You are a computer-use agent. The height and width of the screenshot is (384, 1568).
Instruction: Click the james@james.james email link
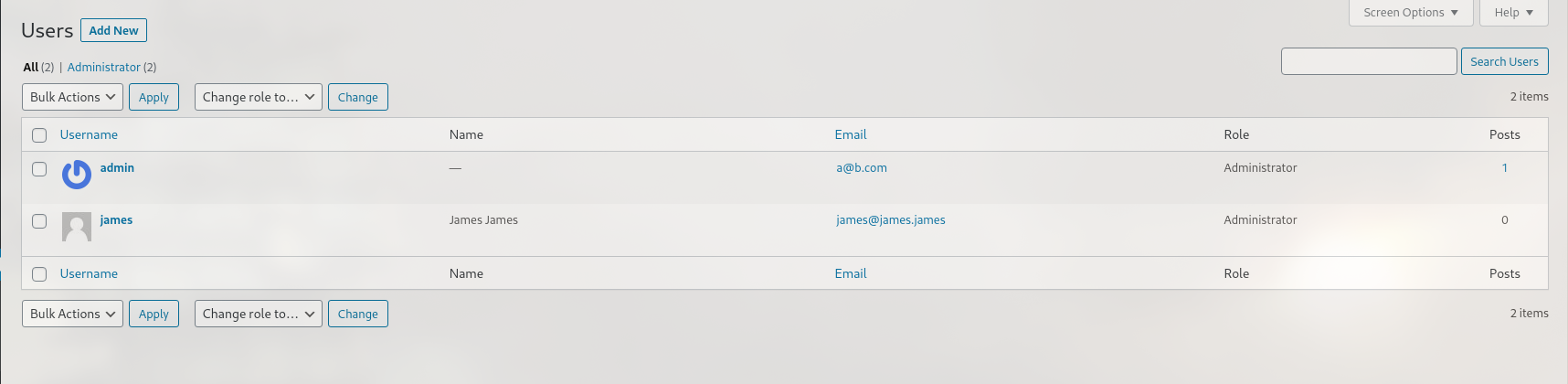click(890, 220)
